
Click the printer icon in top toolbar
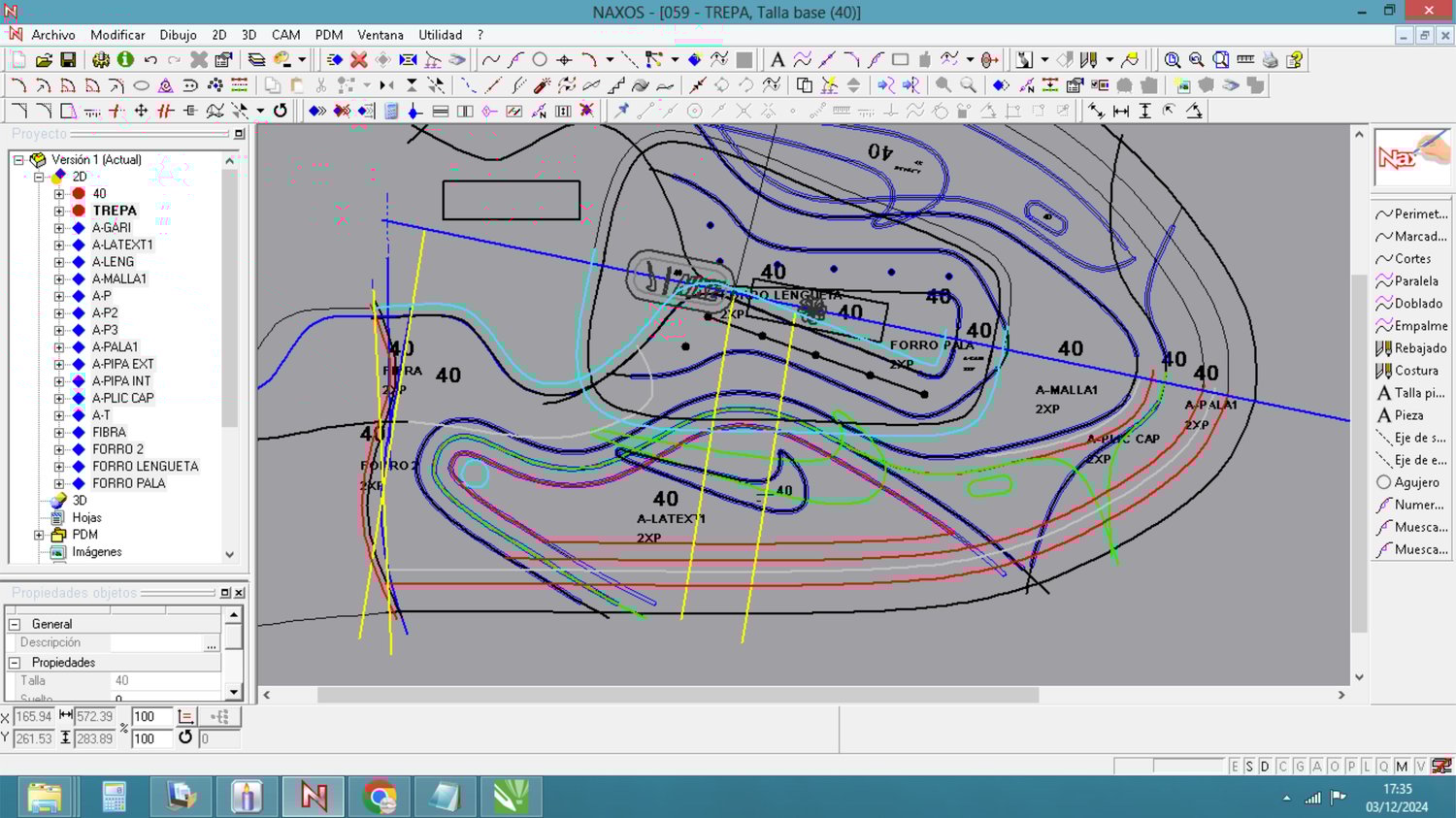1271,60
